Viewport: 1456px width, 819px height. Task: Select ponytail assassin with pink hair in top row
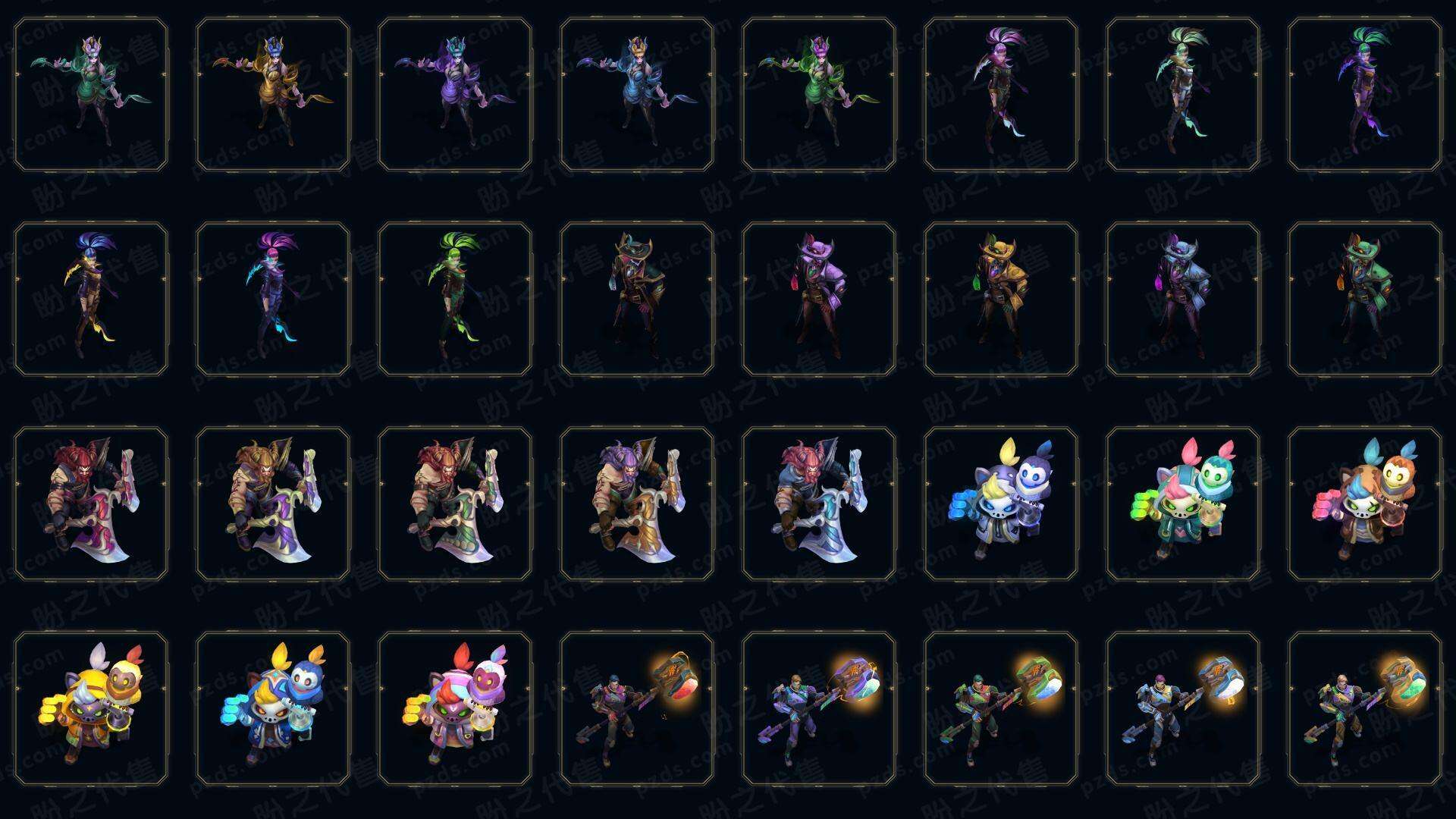1001,95
